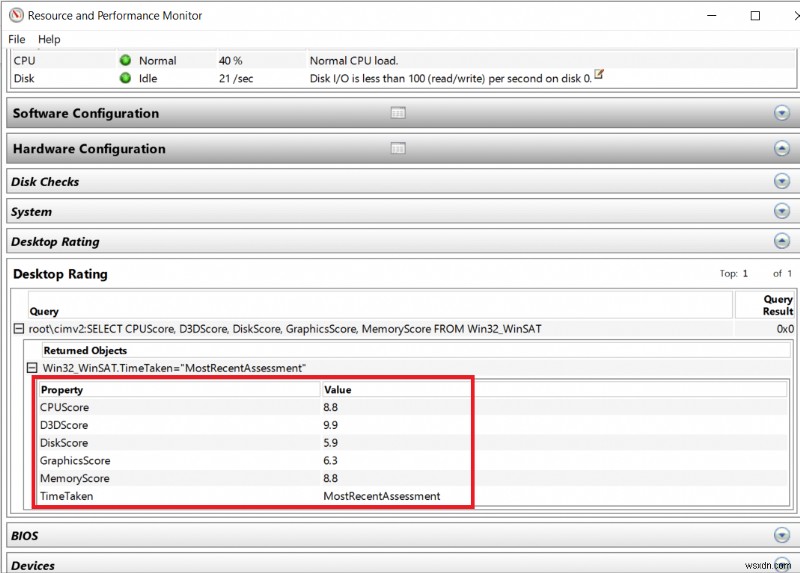Click the D3DScore value 9.9

[330, 425]
